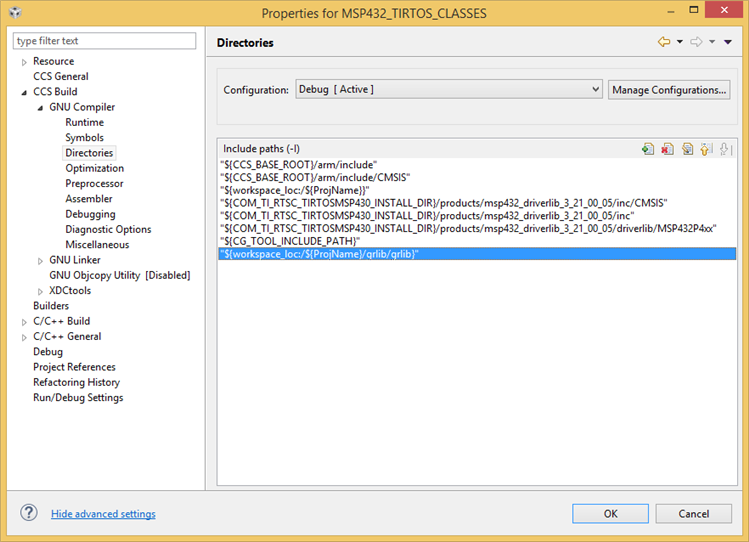Select the highlighted grlib/grlib include path
Image resolution: width=749 pixels, height=542 pixels.
477,254
